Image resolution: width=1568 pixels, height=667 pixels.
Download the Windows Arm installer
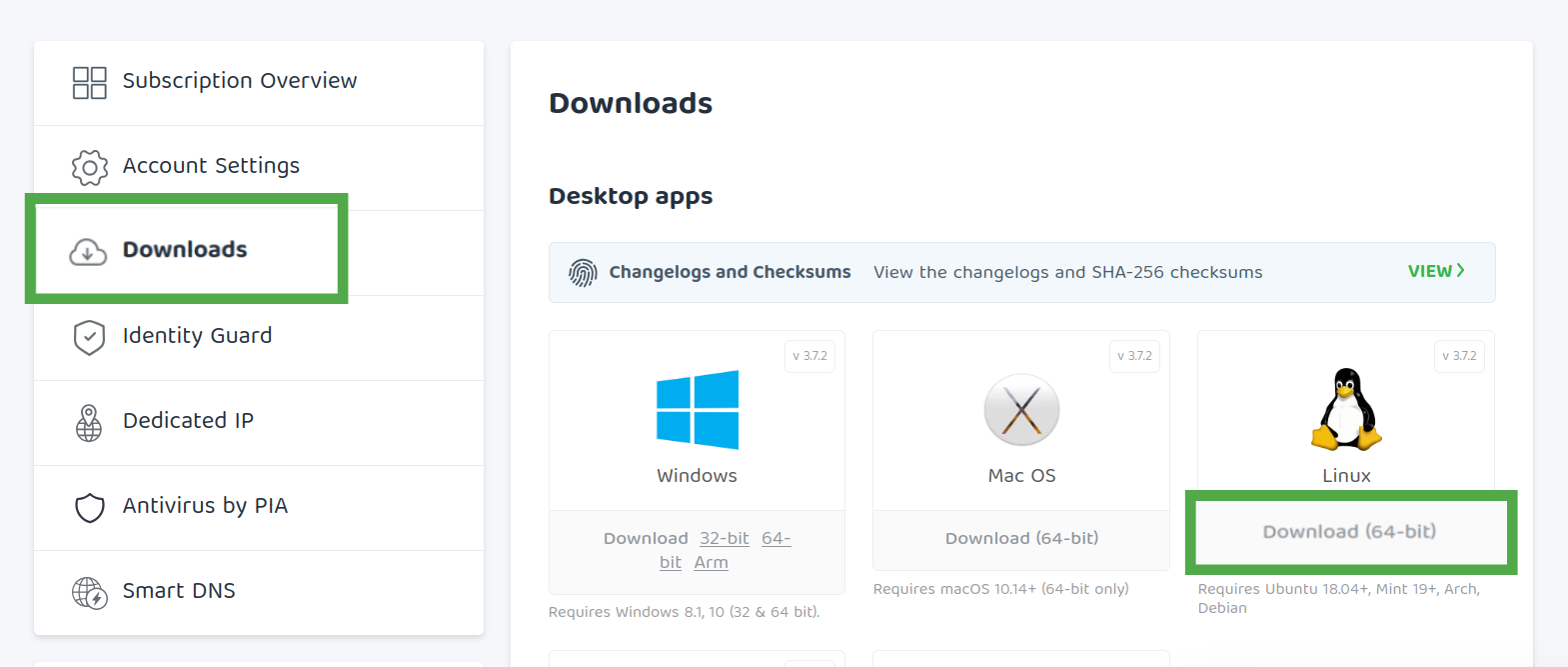(x=712, y=562)
